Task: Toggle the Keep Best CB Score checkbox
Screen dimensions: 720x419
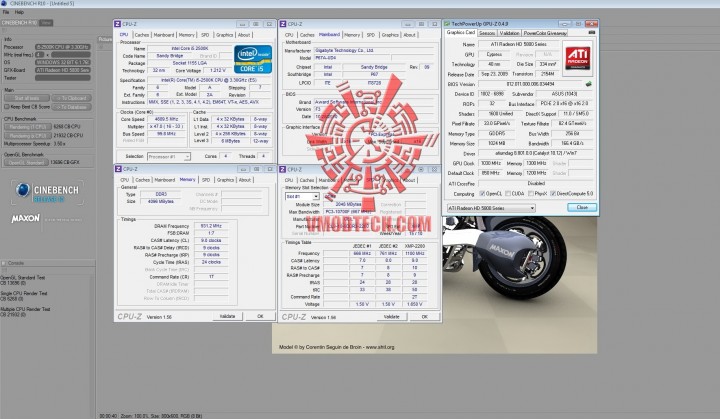Action: click(7, 107)
